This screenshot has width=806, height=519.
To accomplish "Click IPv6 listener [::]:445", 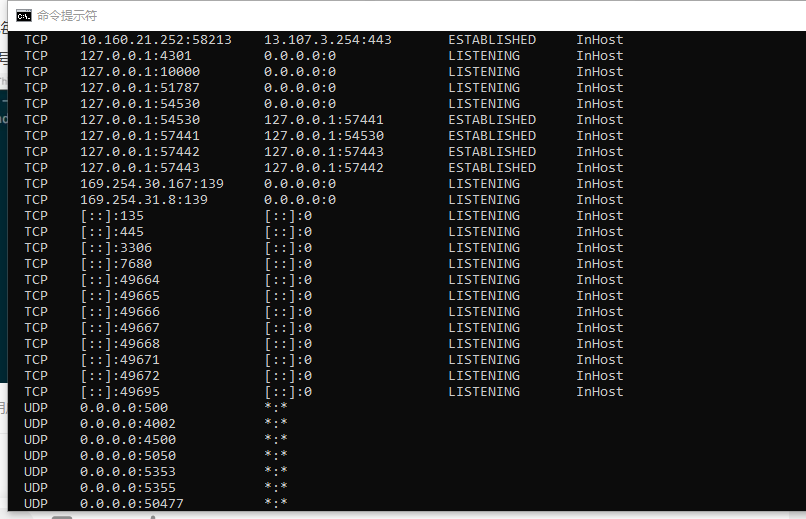I will (x=112, y=232).
